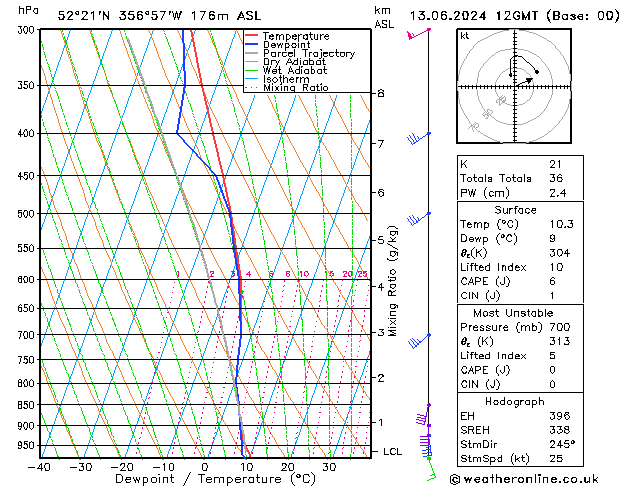This screenshot has height=486, width=629.
Task: Click the Most Unstable Lifted Index value 5
Action: click(553, 356)
